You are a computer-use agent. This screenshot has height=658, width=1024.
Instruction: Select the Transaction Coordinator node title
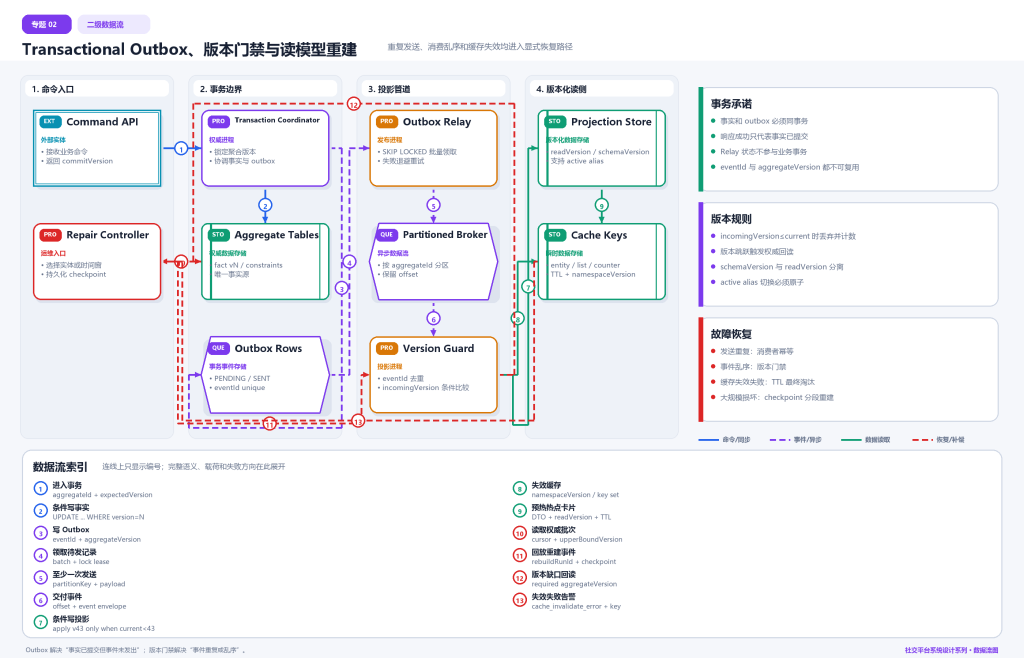coord(277,120)
